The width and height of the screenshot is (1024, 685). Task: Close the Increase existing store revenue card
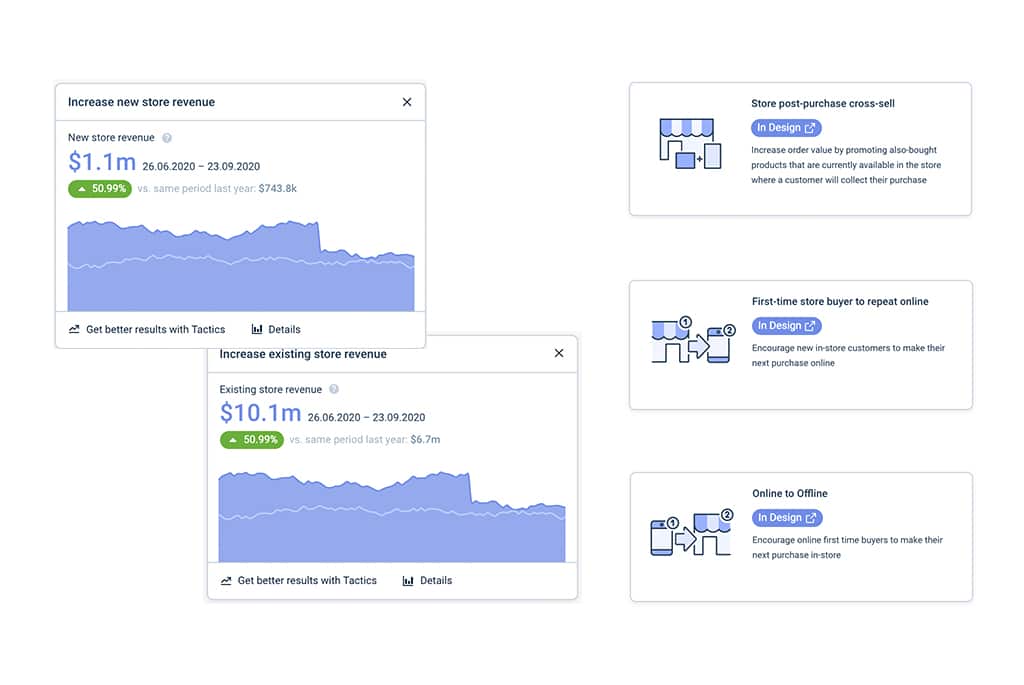pos(559,353)
